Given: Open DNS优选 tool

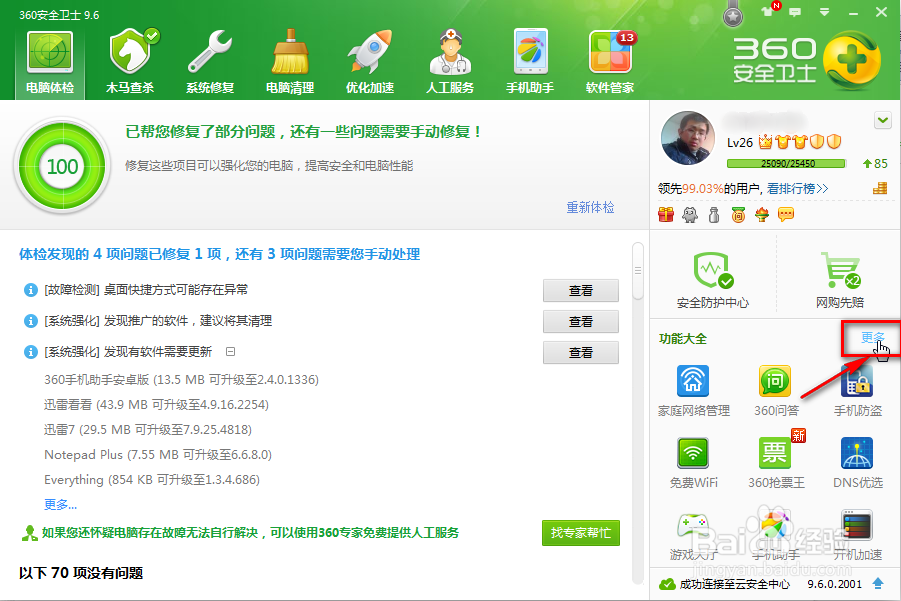Looking at the screenshot, I should pos(857,463).
